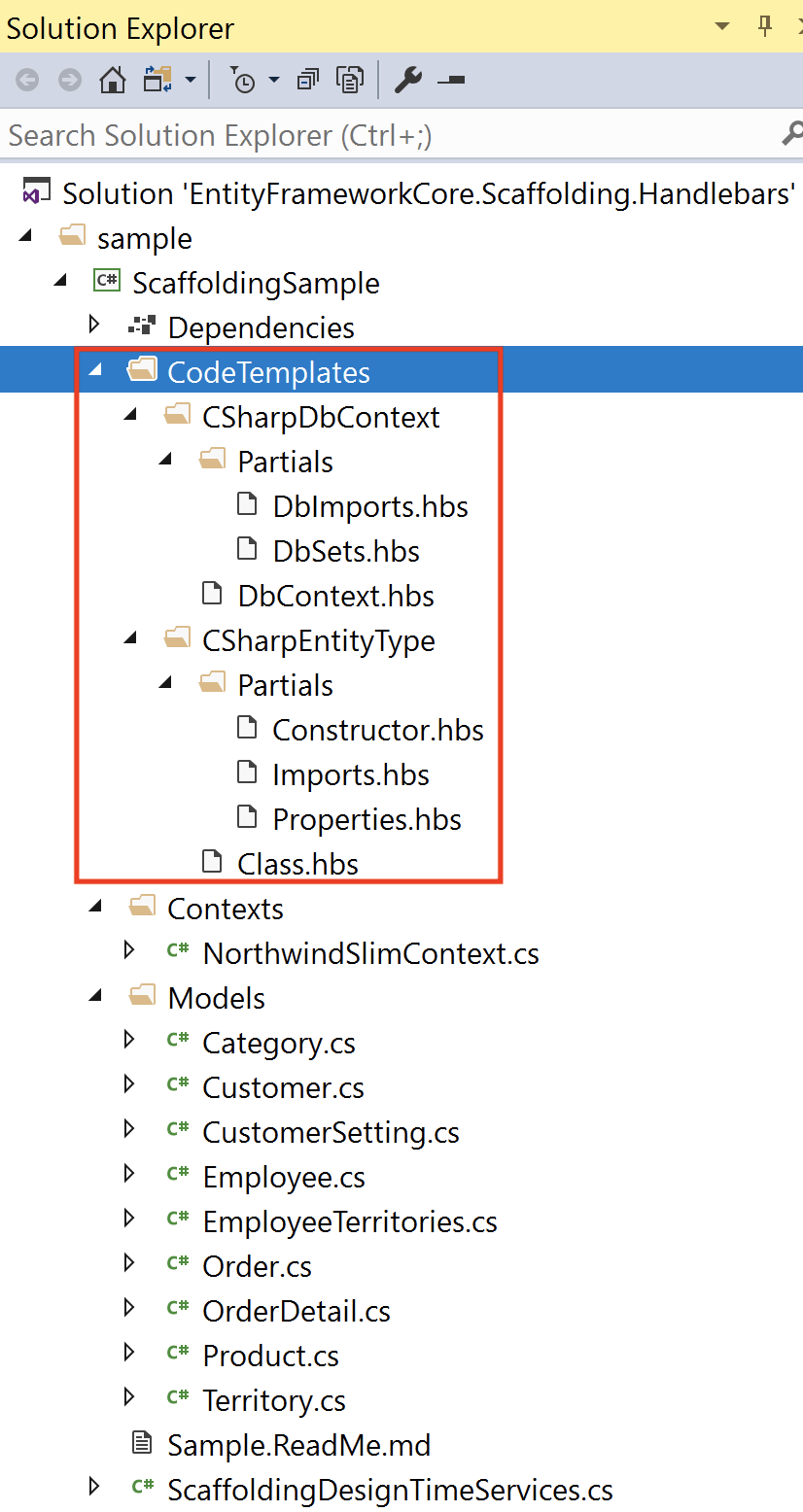Collapse the CSharpDbContext folder
Image resolution: width=803 pixels, height=1512 pixels.
point(130,416)
